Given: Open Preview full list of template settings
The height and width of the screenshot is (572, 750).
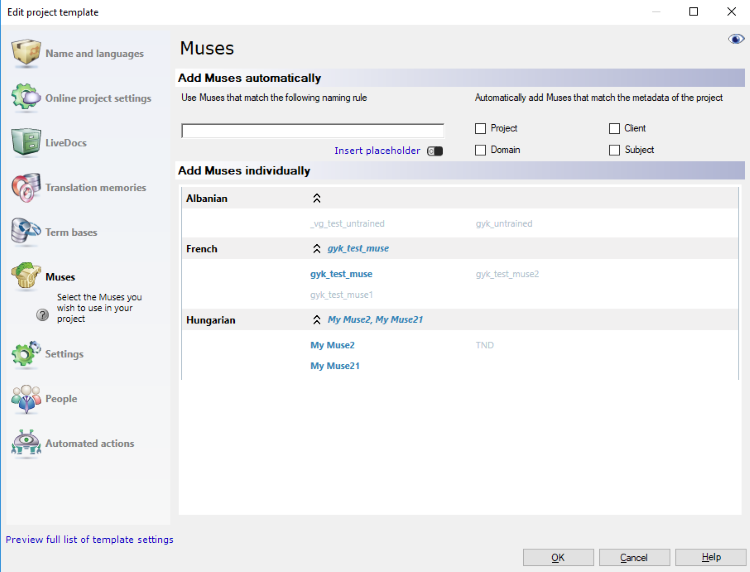Looking at the screenshot, I should tap(89, 540).
